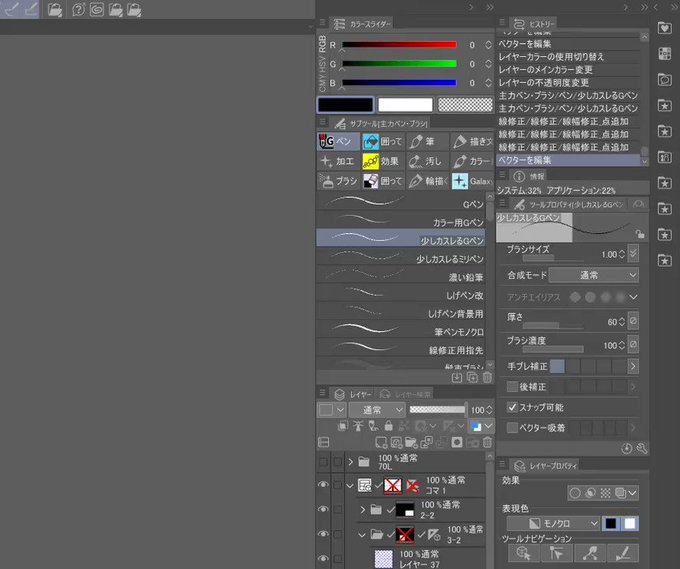Viewport: 680px width, 569px height.
Task: Select the ペン subtool group
Action: pyautogui.click(x=338, y=141)
